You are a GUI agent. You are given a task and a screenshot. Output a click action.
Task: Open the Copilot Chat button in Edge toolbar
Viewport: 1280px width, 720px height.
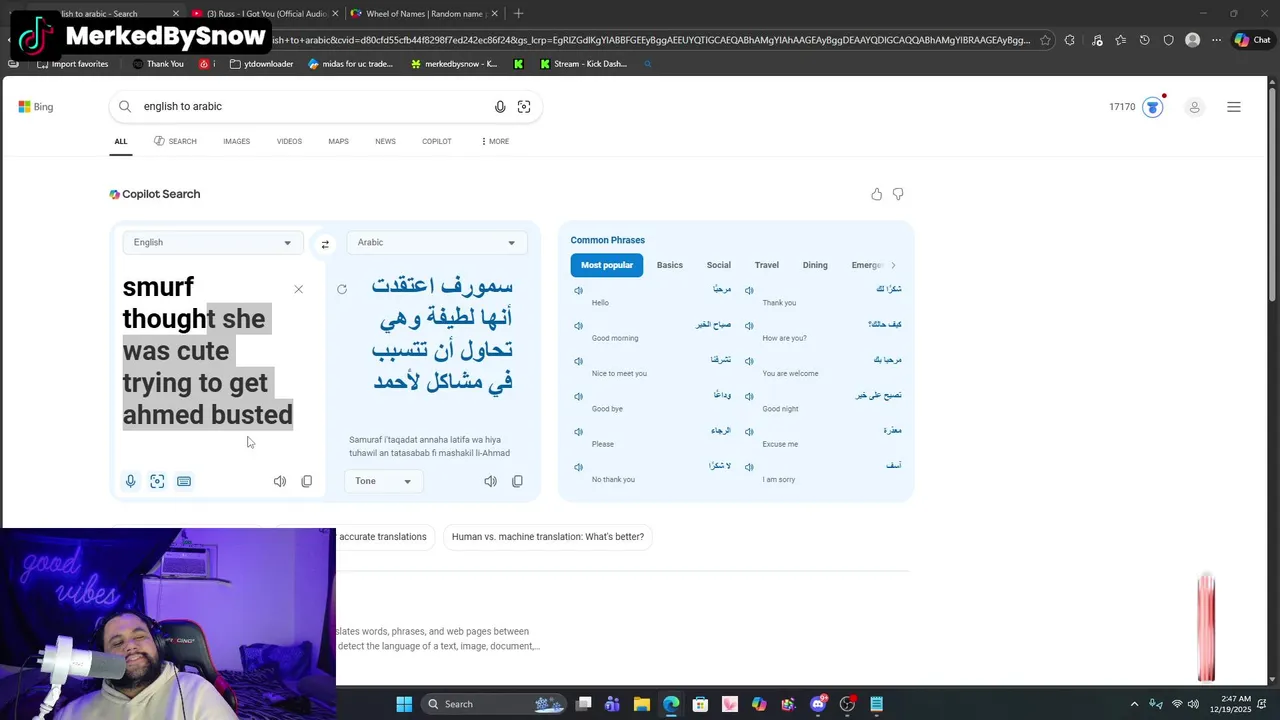coord(1252,40)
